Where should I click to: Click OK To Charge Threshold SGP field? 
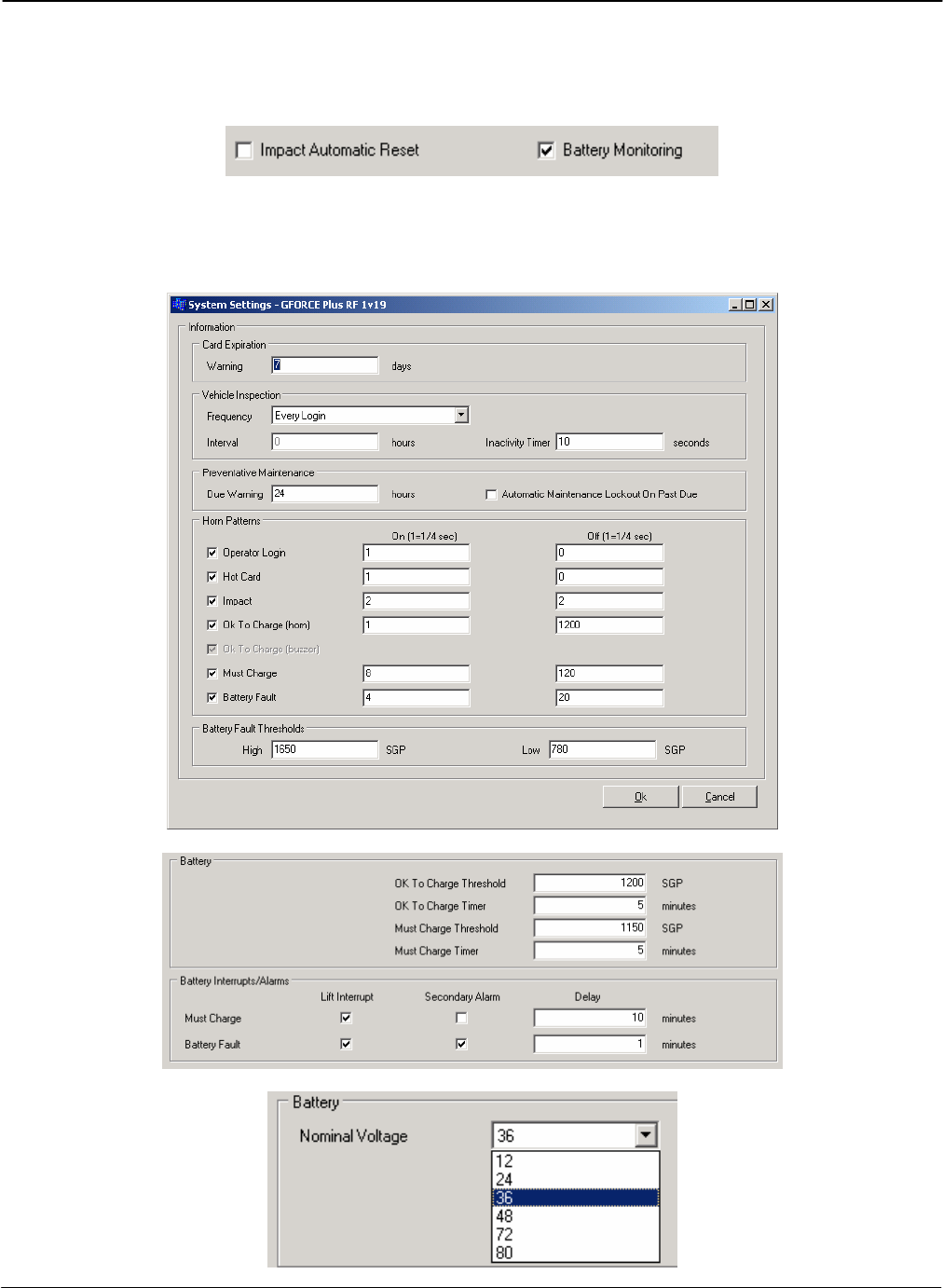[x=590, y=883]
